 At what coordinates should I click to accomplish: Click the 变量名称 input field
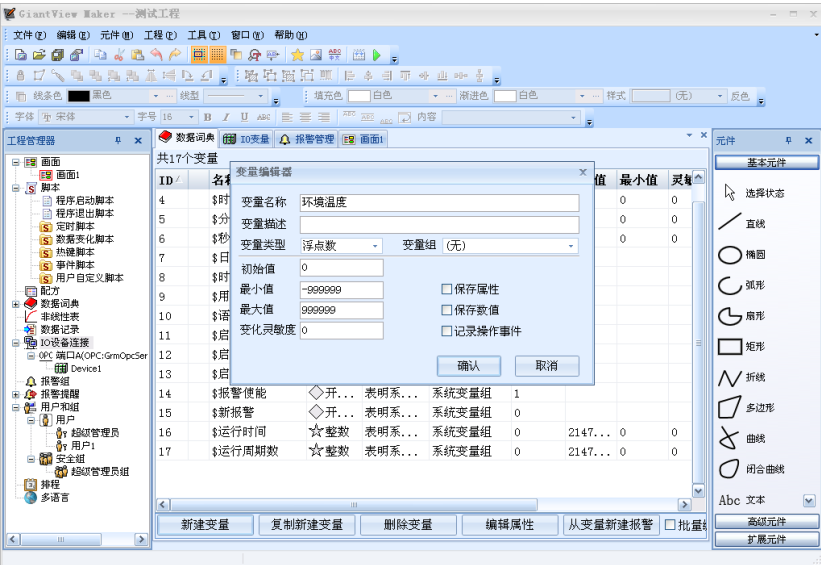click(439, 203)
